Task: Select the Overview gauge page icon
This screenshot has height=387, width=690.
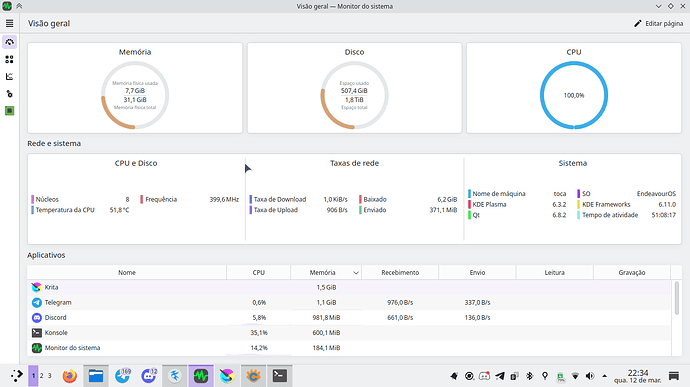Action: (9, 42)
